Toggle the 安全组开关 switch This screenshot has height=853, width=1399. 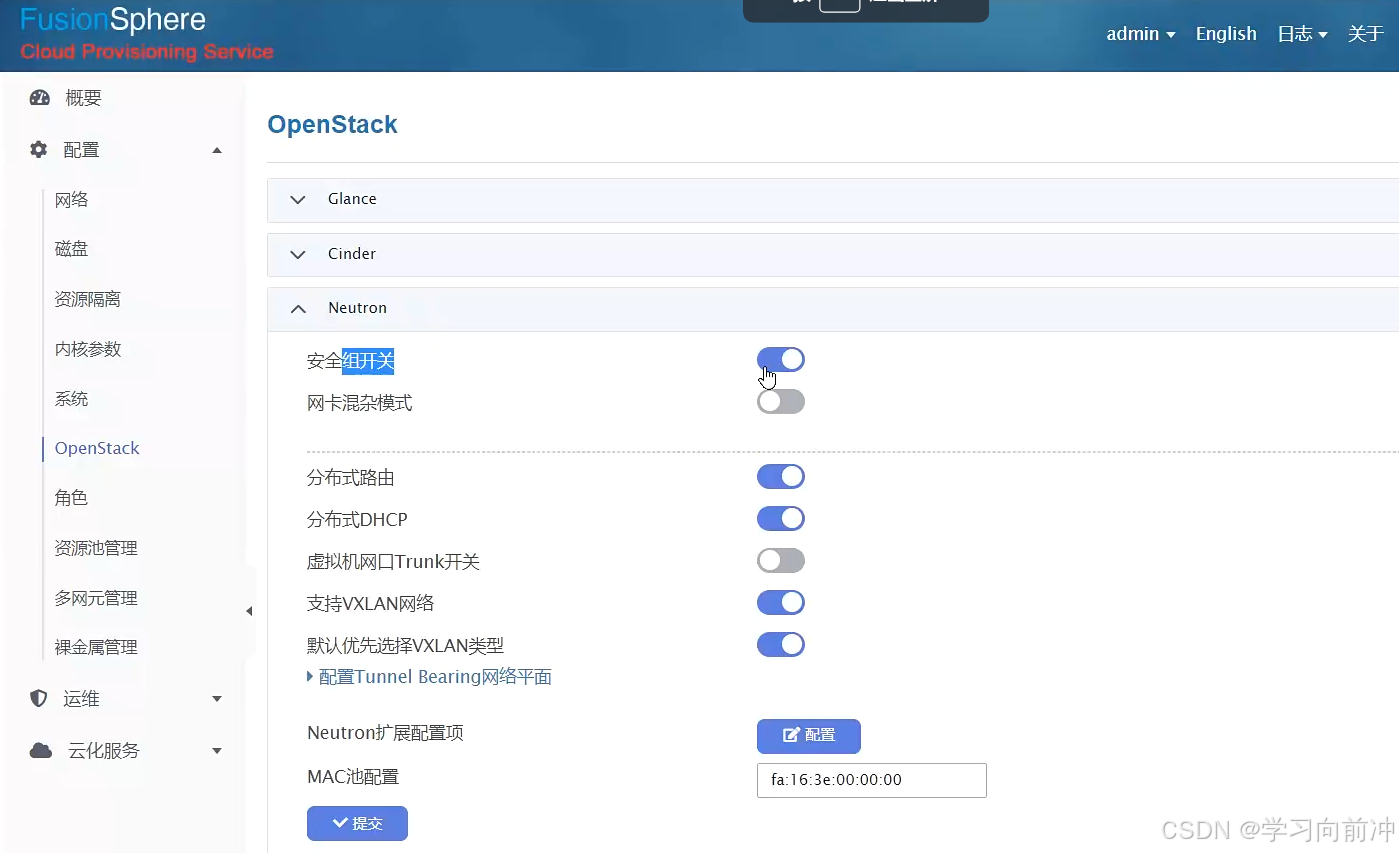pyautogui.click(x=781, y=360)
